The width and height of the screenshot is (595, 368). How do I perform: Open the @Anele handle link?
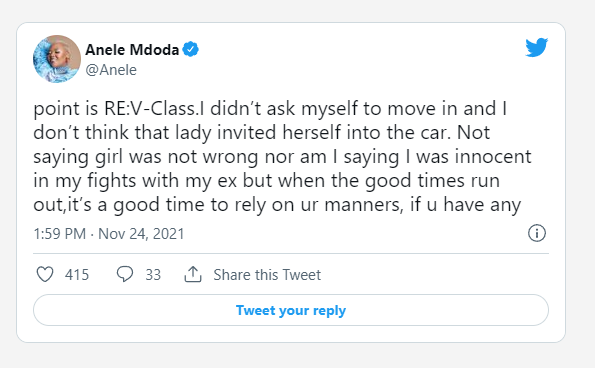click(x=111, y=70)
